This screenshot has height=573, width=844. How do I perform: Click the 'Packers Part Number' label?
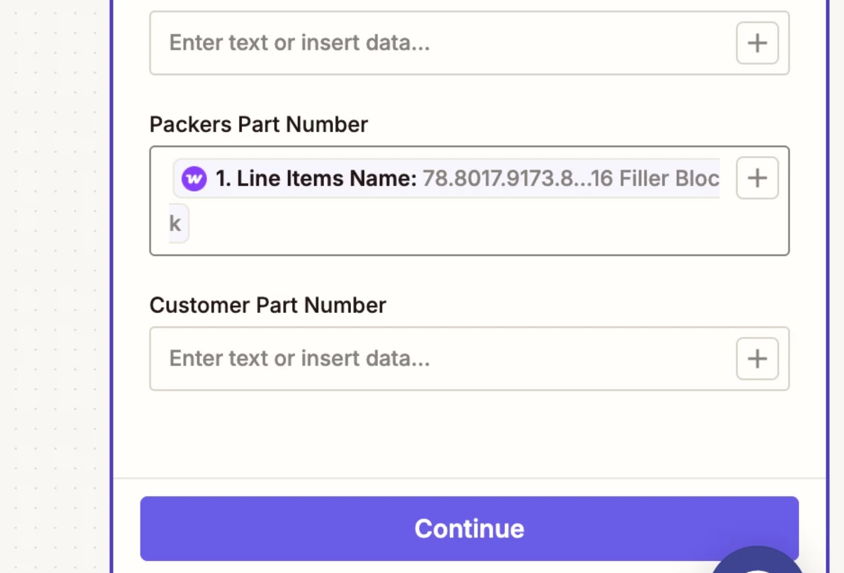point(258,124)
